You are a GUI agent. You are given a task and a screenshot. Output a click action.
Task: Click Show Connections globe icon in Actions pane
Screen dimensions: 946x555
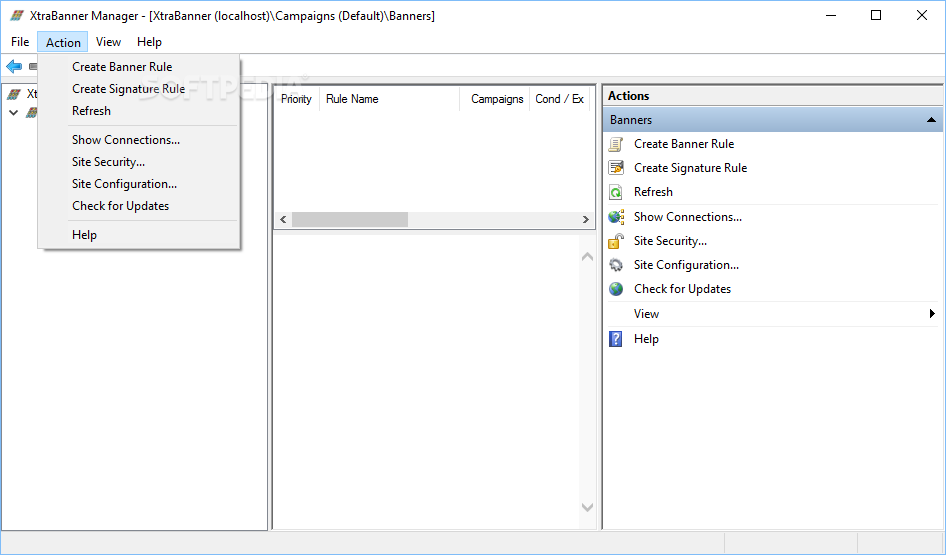click(x=615, y=217)
